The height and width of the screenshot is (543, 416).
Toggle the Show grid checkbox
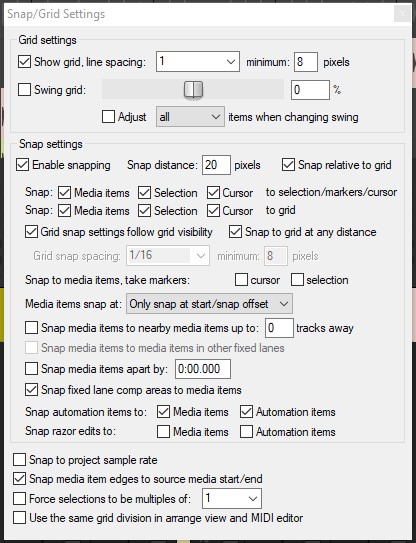click(x=24, y=62)
